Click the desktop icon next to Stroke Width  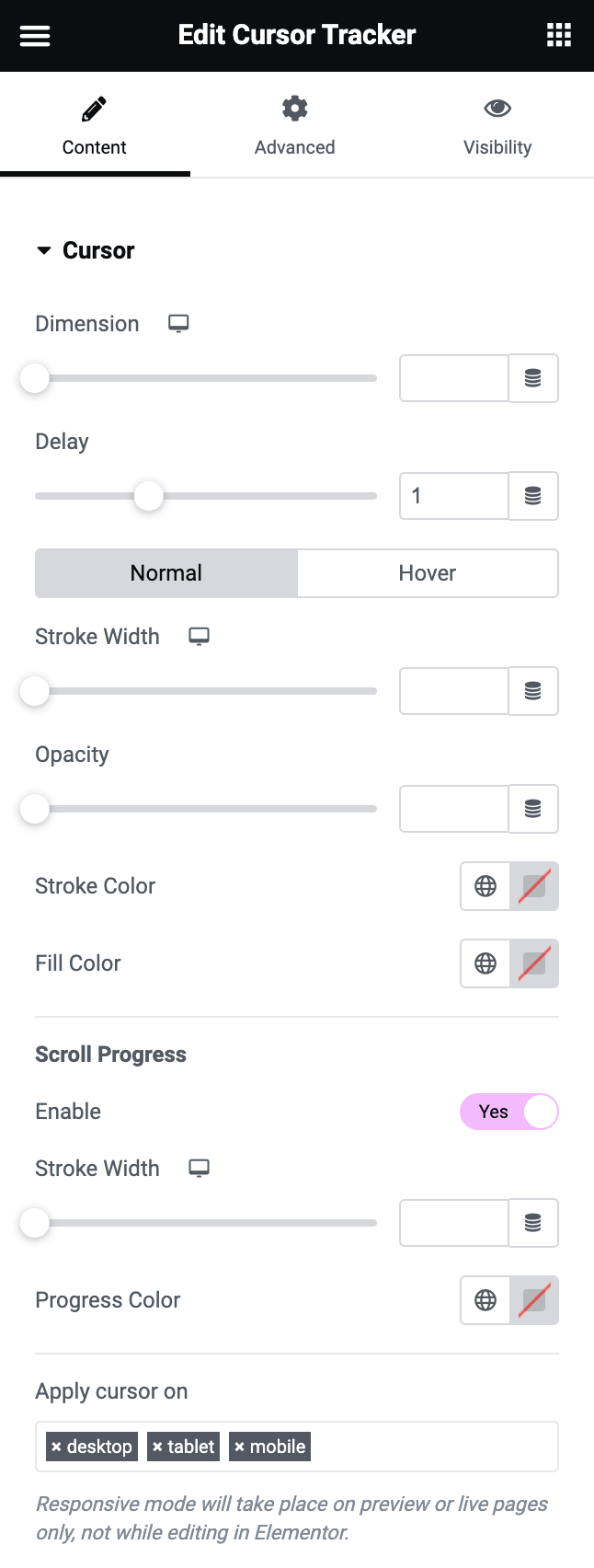(199, 636)
